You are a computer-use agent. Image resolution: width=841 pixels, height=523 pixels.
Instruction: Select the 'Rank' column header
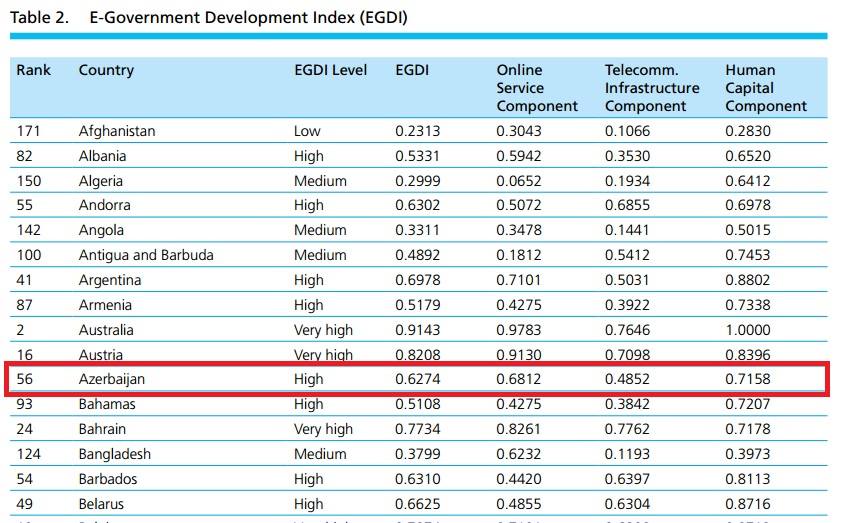[x=33, y=70]
